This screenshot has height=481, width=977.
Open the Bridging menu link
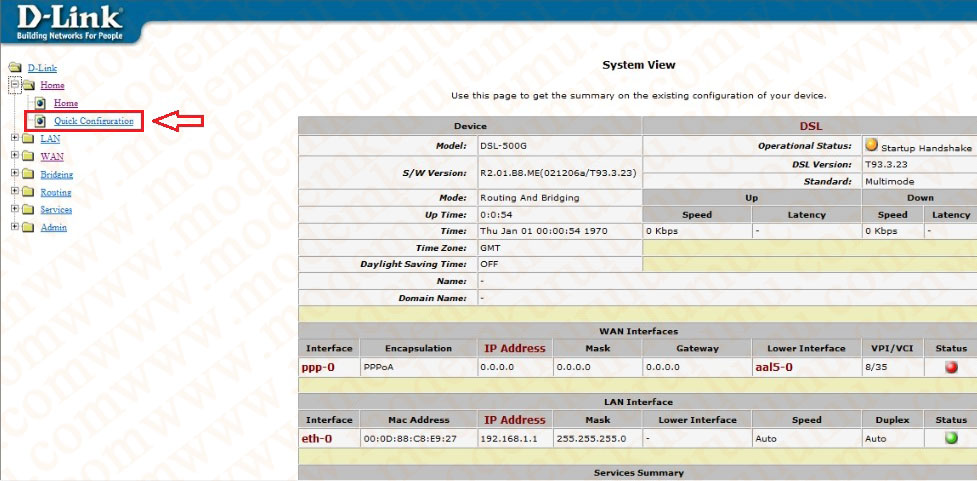point(57,175)
